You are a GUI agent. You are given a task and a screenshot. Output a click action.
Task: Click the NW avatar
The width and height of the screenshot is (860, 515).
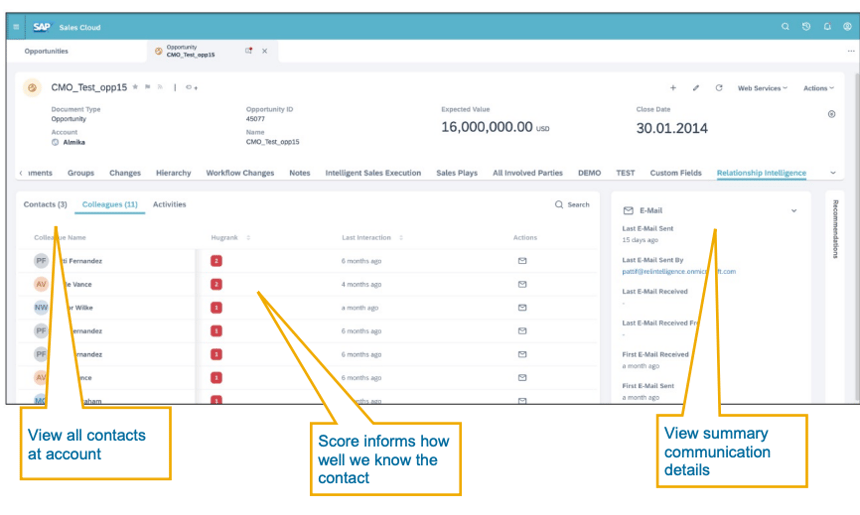41,308
